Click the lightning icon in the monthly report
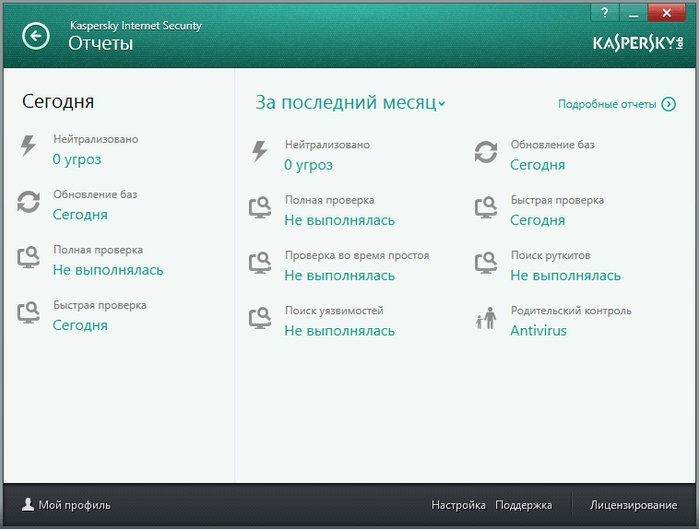Image resolution: width=699 pixels, height=530 pixels. [x=260, y=151]
